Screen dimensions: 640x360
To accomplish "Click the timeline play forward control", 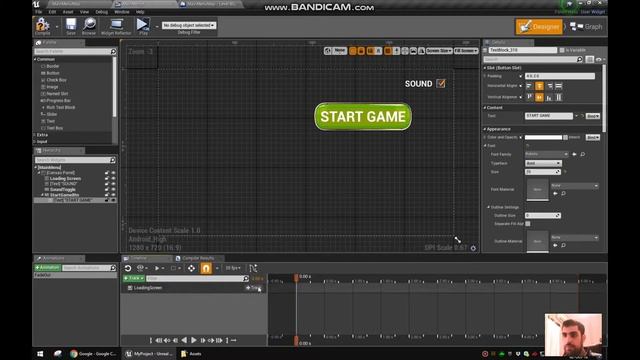I will coord(193,340).
